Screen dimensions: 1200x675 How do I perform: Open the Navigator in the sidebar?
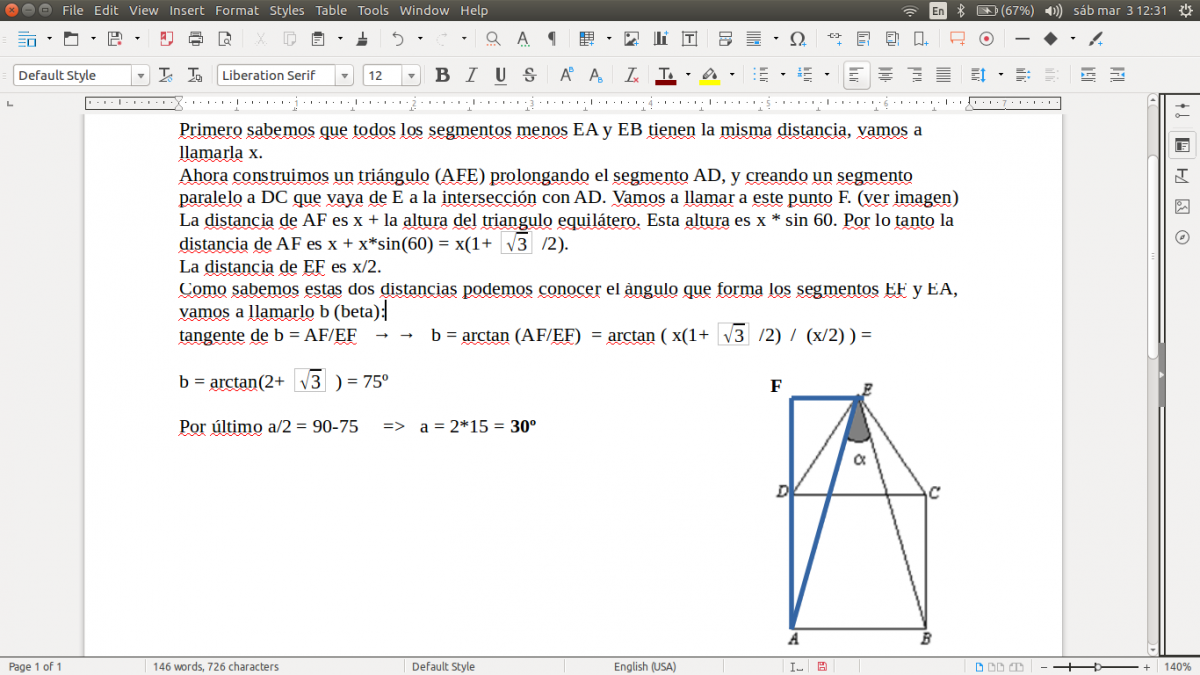point(1182,237)
